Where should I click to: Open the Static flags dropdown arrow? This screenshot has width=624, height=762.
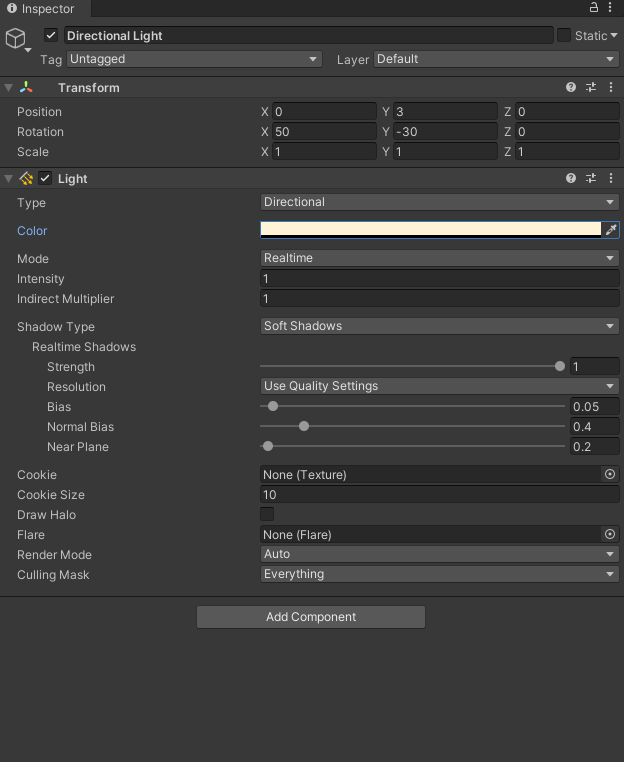(614, 35)
